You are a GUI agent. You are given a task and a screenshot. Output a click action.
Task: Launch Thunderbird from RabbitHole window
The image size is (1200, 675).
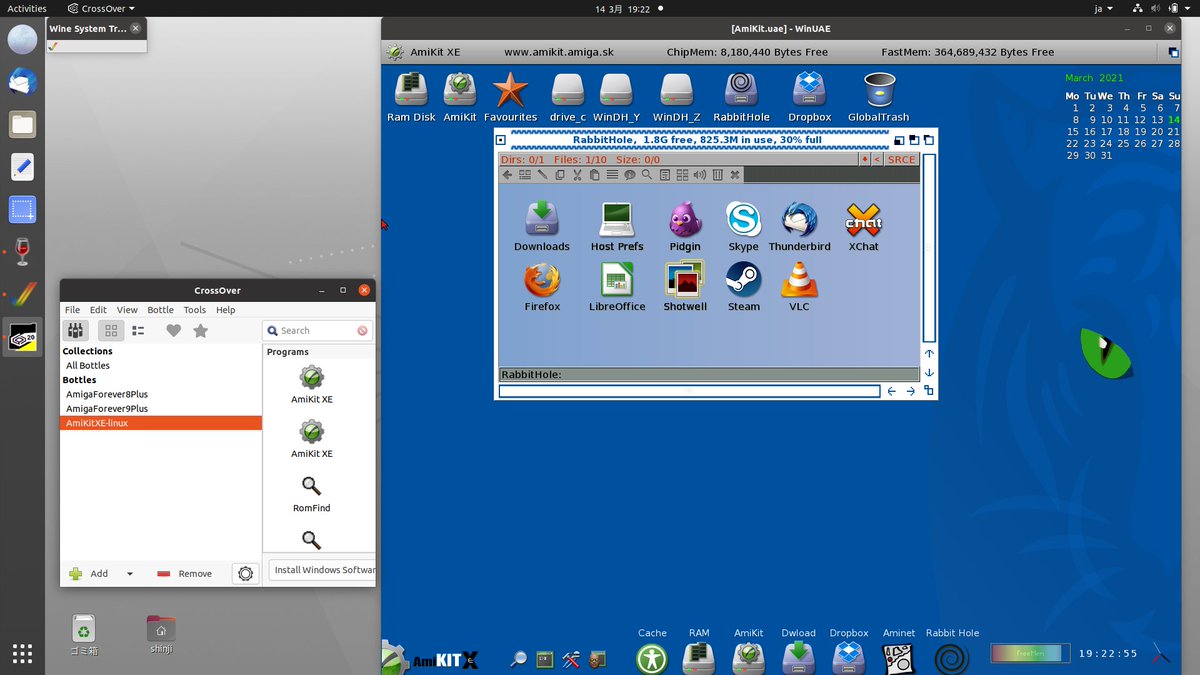click(x=800, y=227)
